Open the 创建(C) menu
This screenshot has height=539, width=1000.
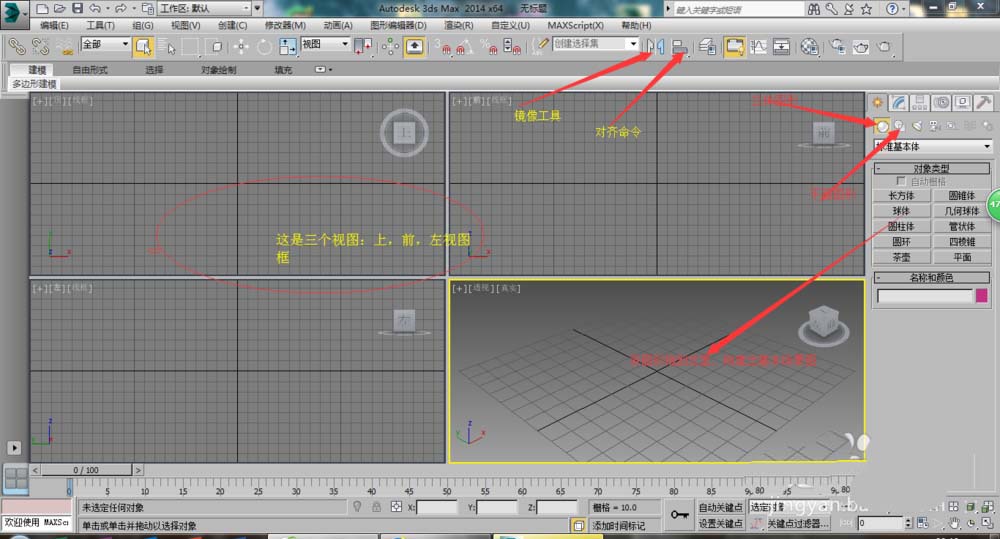232,26
